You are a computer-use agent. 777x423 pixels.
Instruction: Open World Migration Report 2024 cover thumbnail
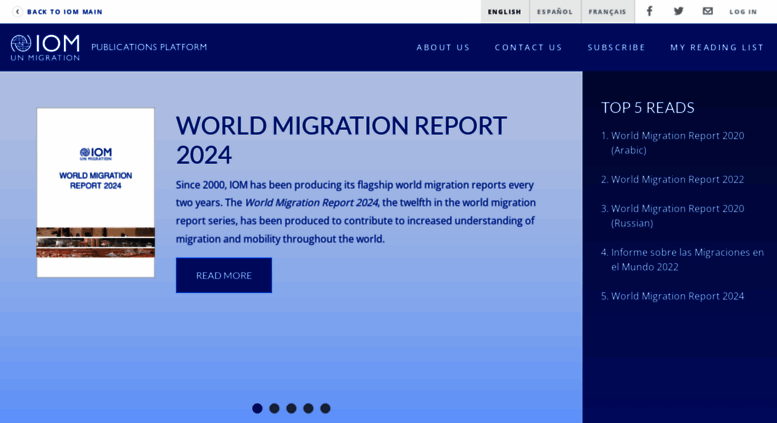[x=96, y=193]
